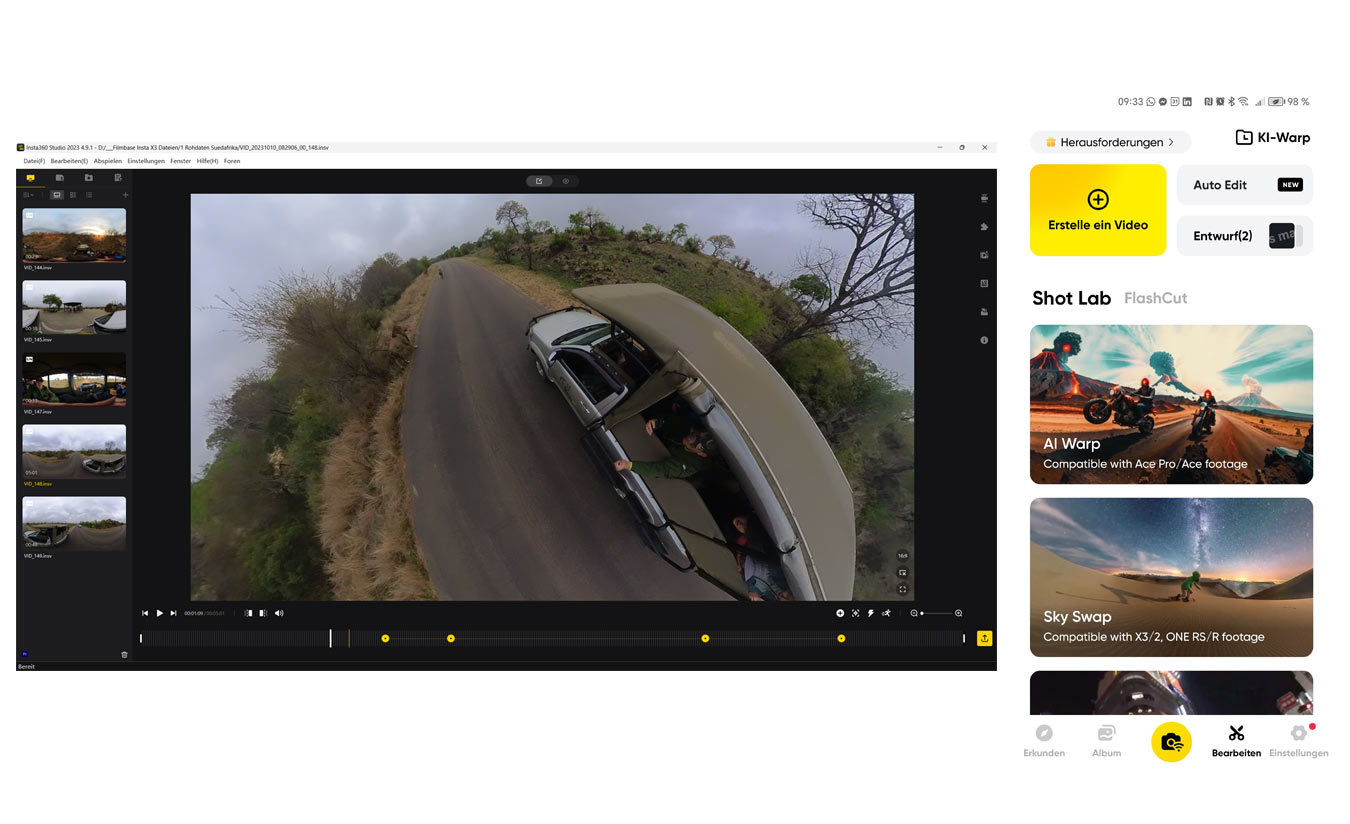The height and width of the screenshot is (824, 1350).
Task: Mute the player volume
Action: click(x=279, y=613)
